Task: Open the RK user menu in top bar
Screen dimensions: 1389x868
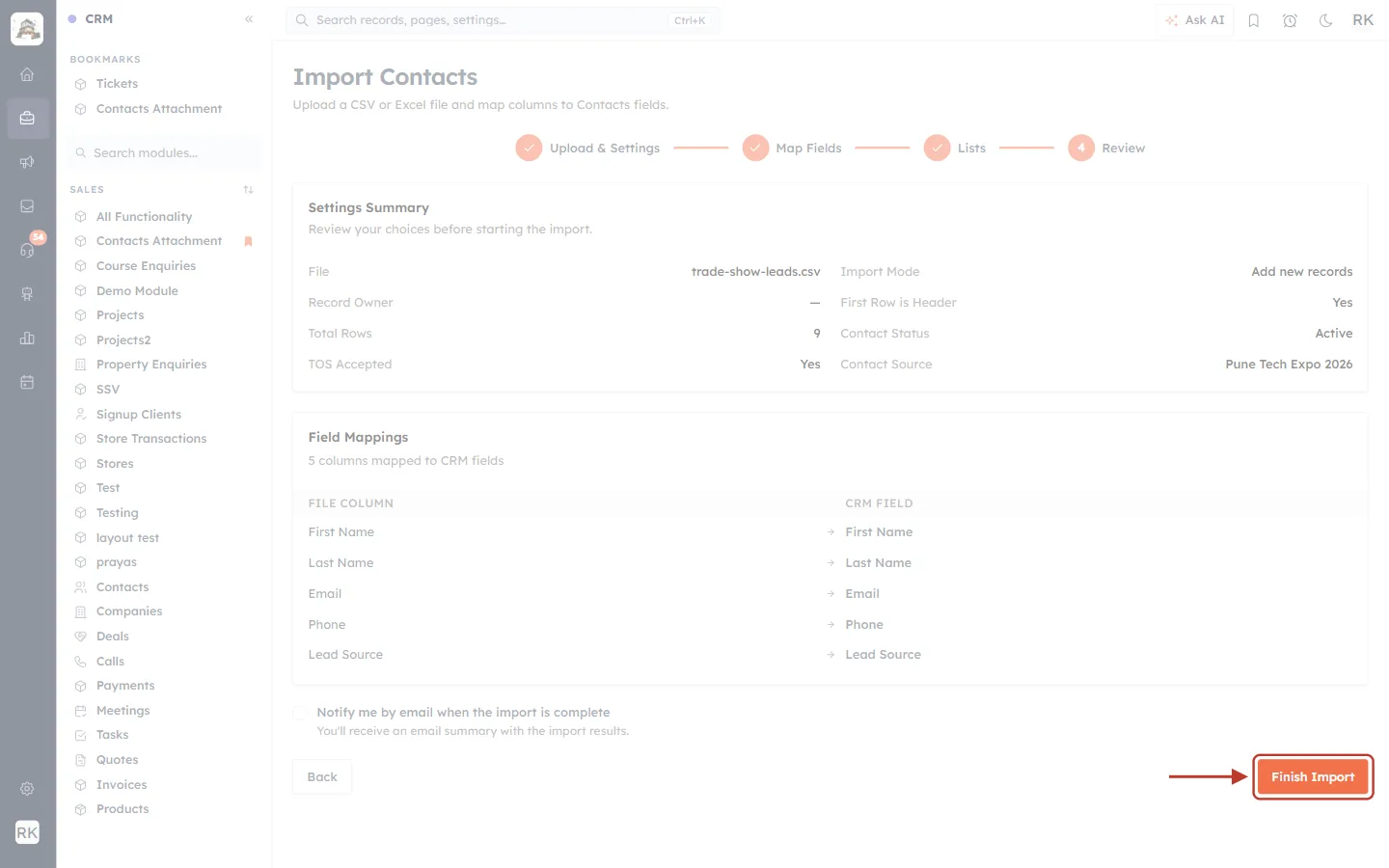Action: pyautogui.click(x=1363, y=20)
